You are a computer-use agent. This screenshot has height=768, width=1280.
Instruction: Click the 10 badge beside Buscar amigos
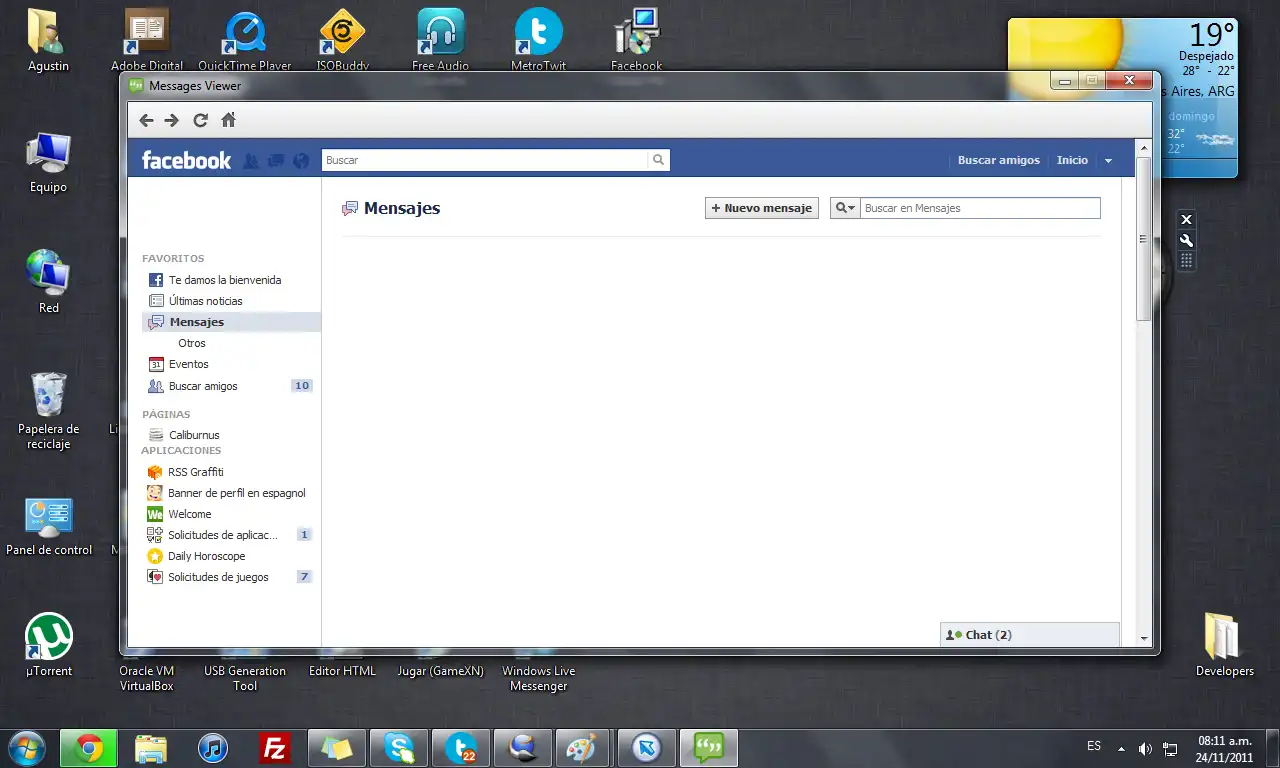pyautogui.click(x=301, y=386)
